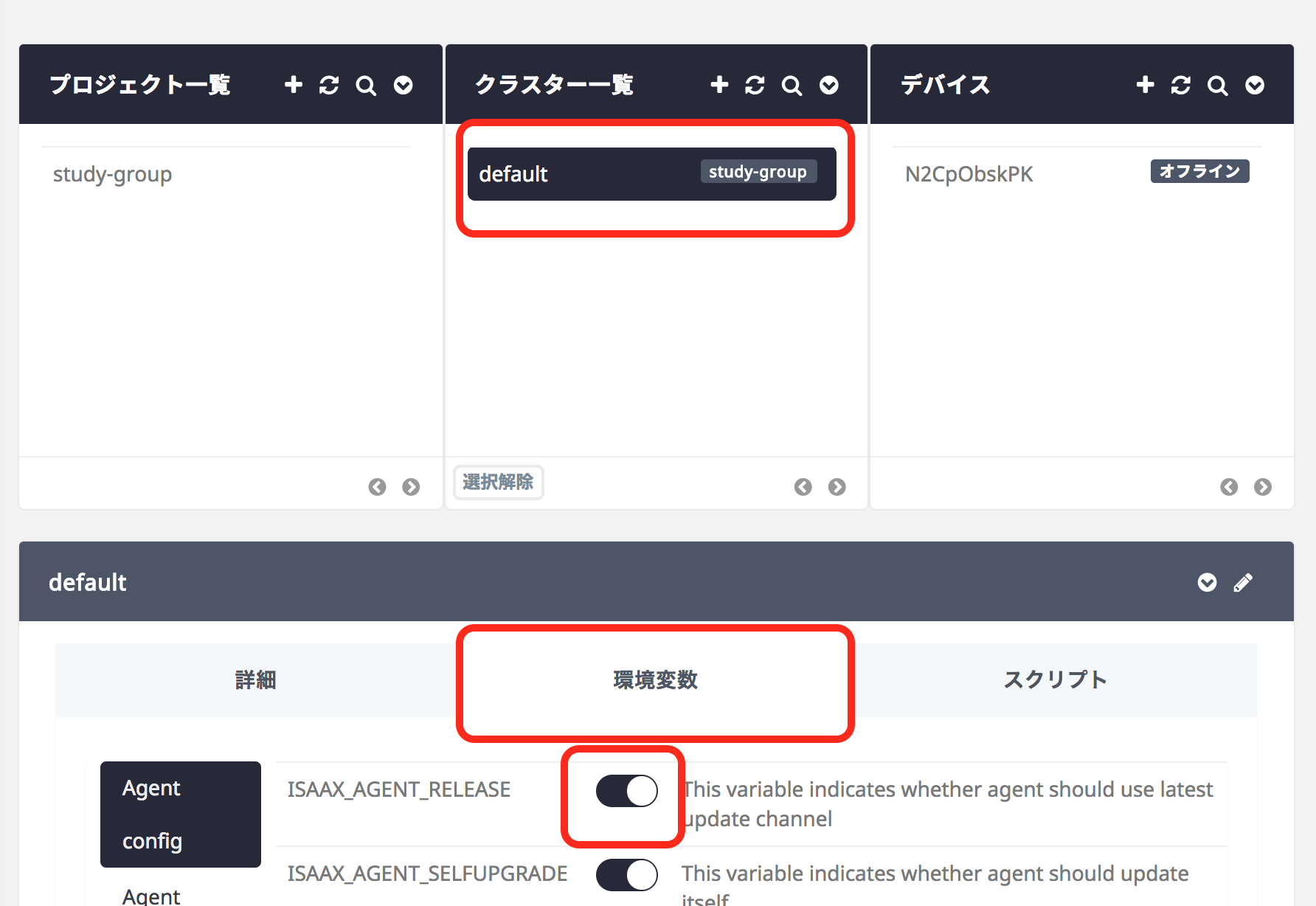
Task: Switch to the スクリプト tab
Action: tap(1056, 679)
